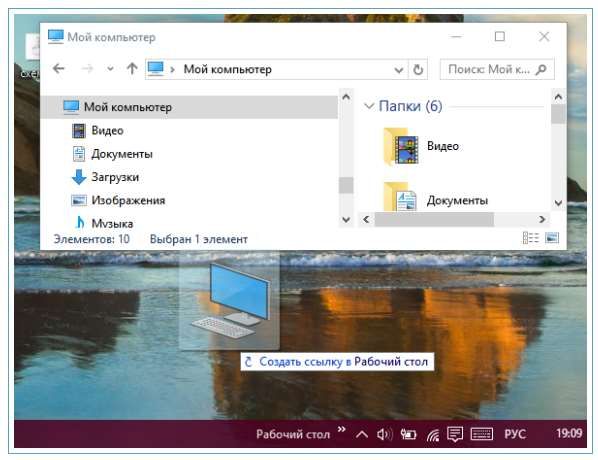Image resolution: width=598 pixels, height=460 pixels.
Task: Click the dragged computer icon on desktop
Action: [230, 300]
